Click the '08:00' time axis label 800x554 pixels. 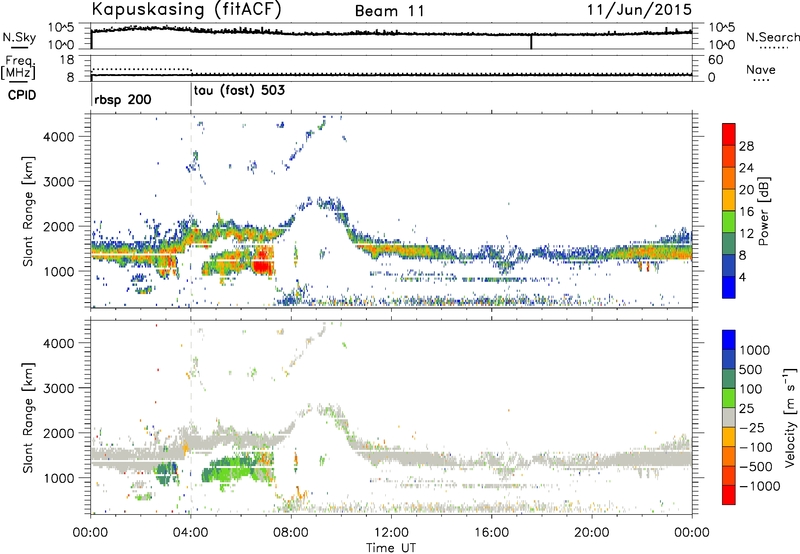(291, 533)
